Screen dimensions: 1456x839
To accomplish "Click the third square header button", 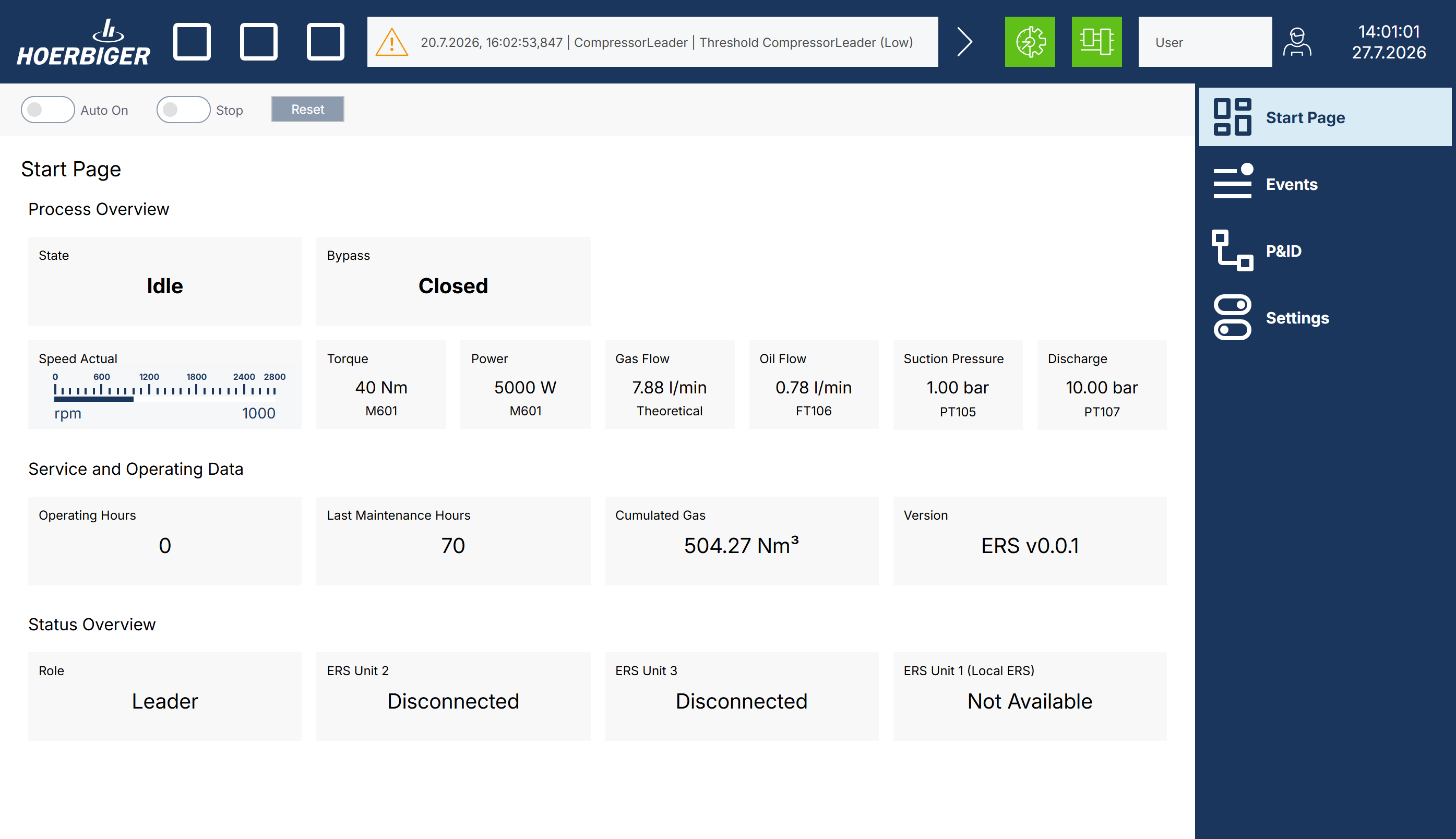I will pyautogui.click(x=326, y=42).
